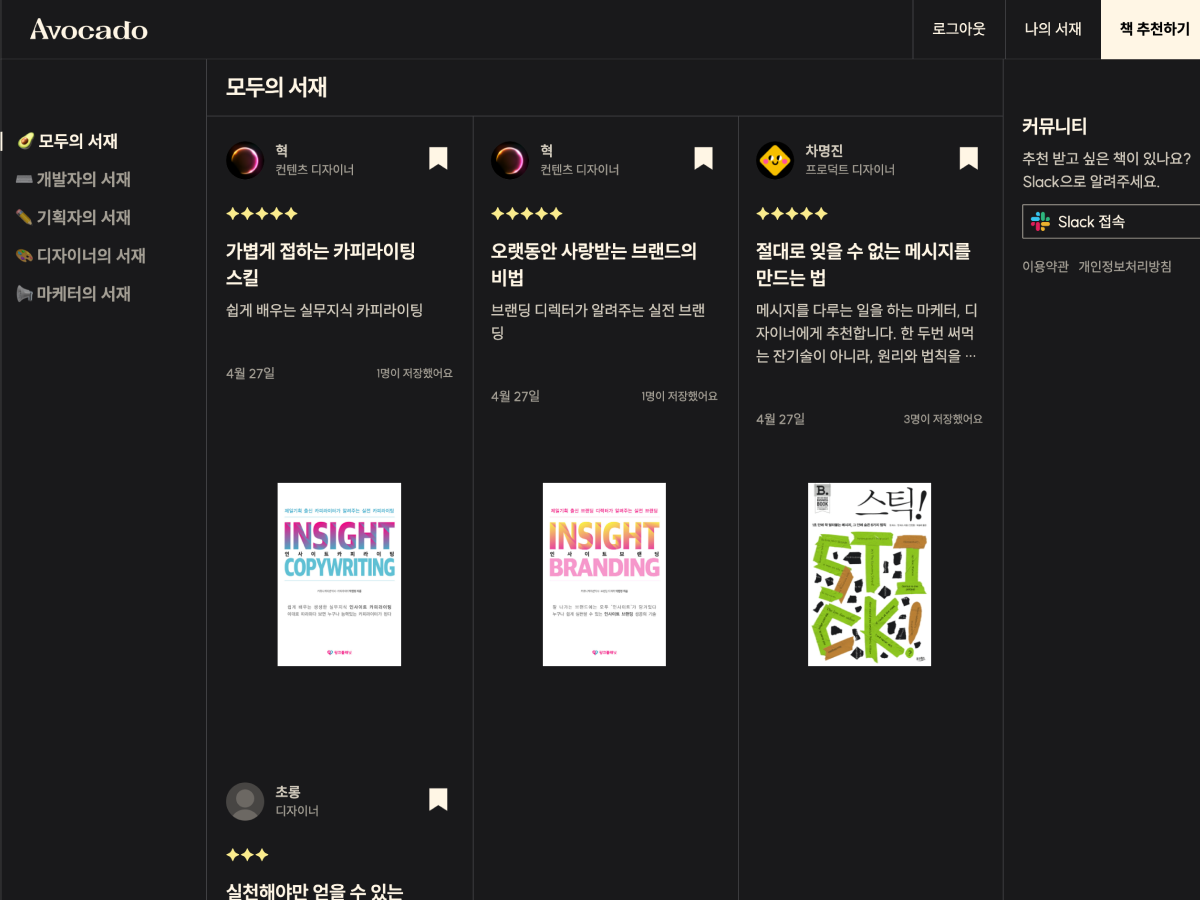Click 혁's avatar on the branding card

point(509,160)
